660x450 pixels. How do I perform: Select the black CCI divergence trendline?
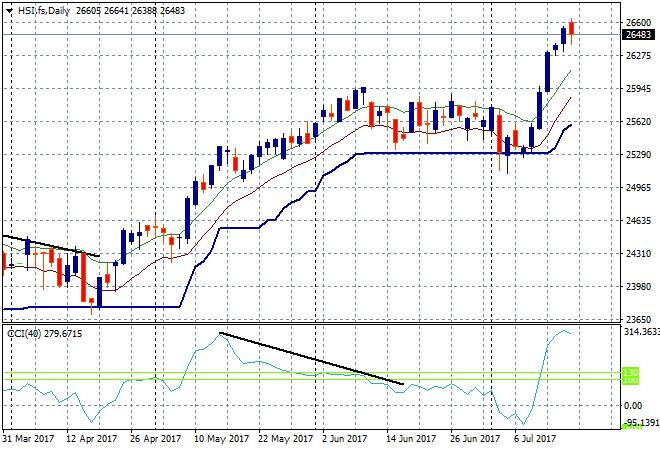click(x=311, y=358)
